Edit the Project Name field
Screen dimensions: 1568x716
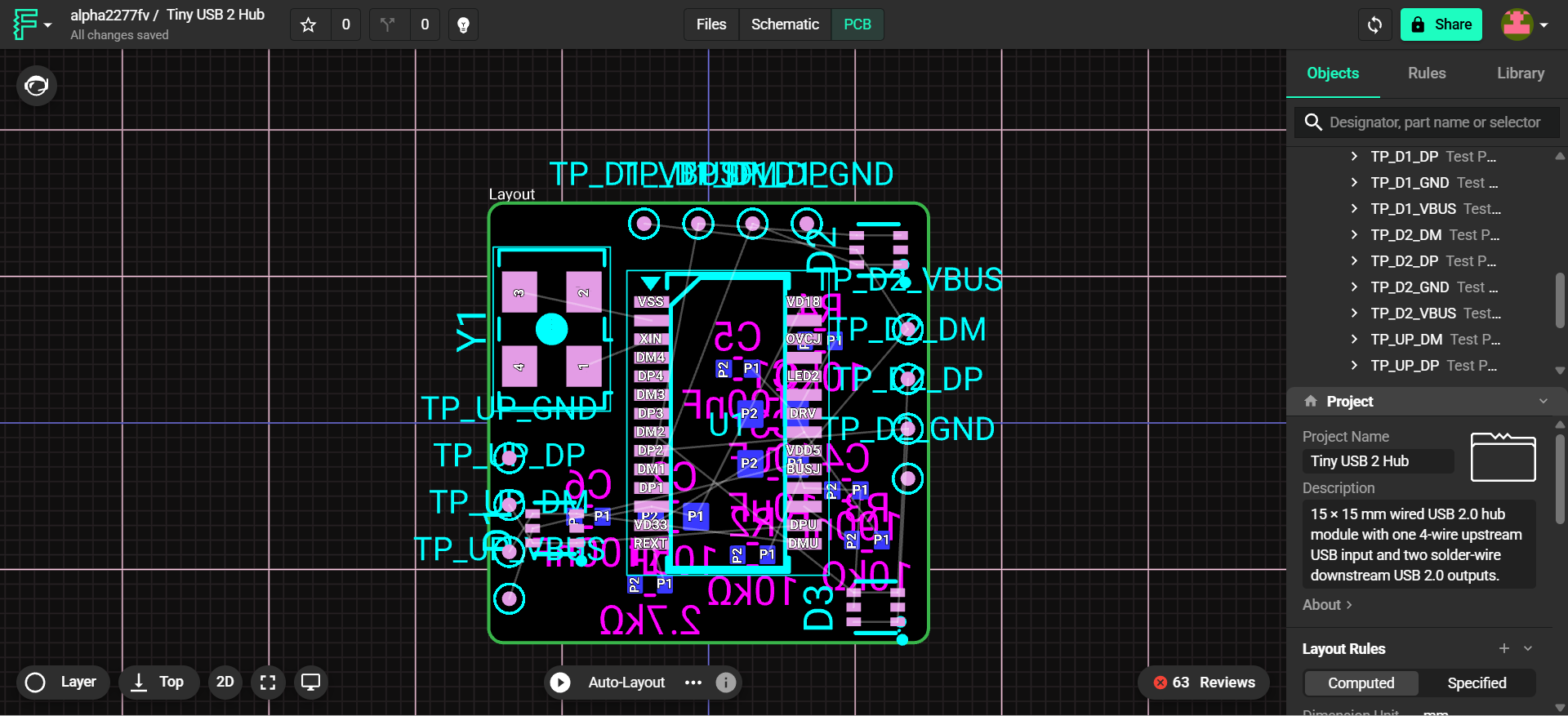pyautogui.click(x=1379, y=461)
